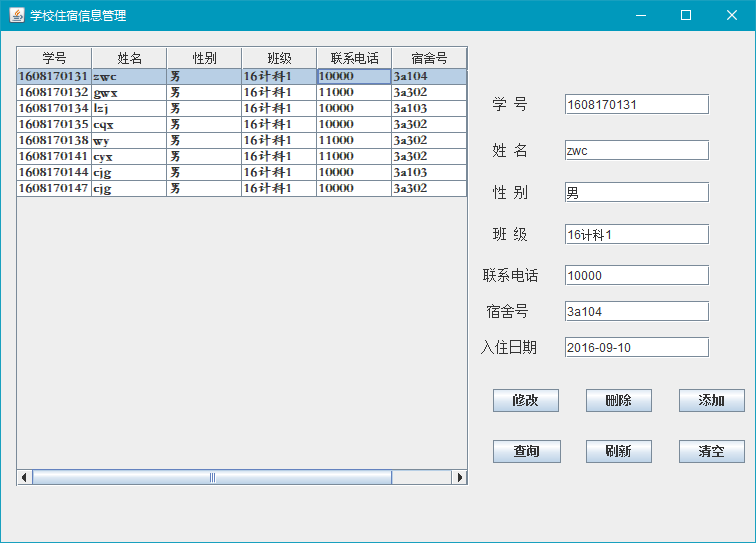The width and height of the screenshot is (756, 543).
Task: Click the Java app icon in title bar
Action: pos(17,15)
